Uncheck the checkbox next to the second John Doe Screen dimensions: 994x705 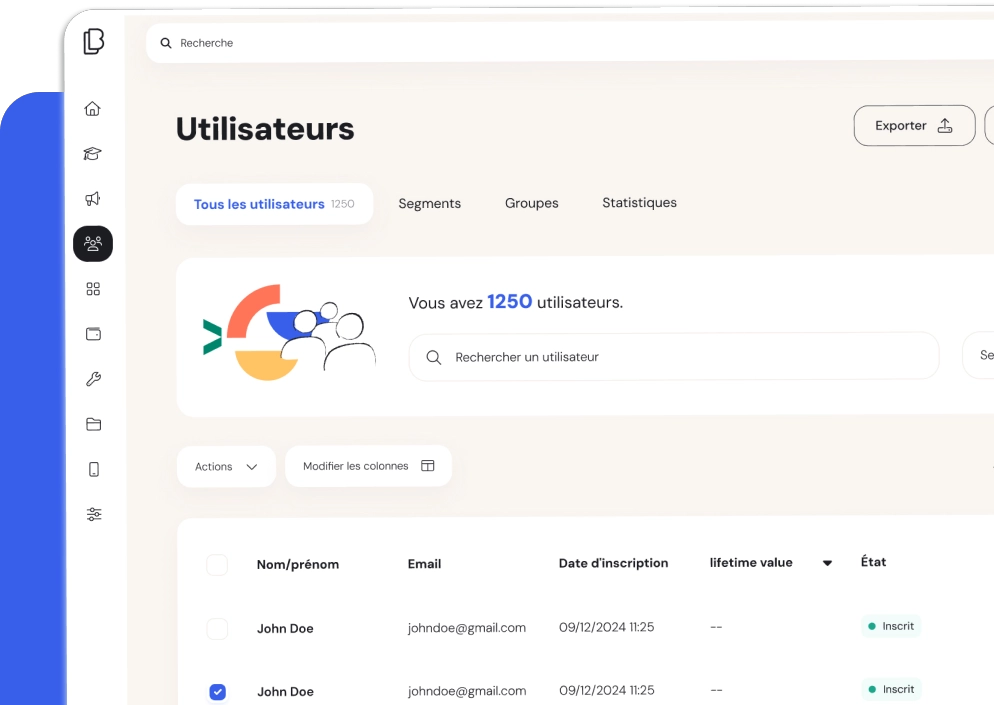[217, 690]
